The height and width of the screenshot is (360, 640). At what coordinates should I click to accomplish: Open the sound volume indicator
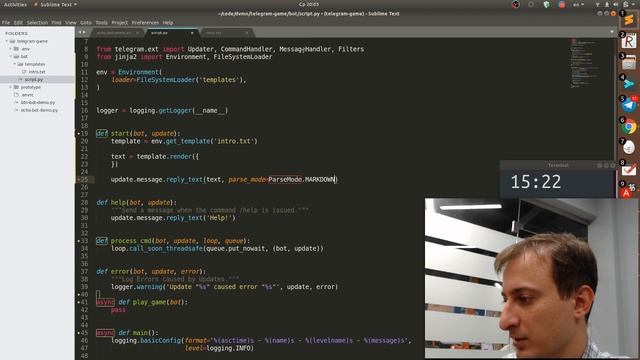point(616,4)
